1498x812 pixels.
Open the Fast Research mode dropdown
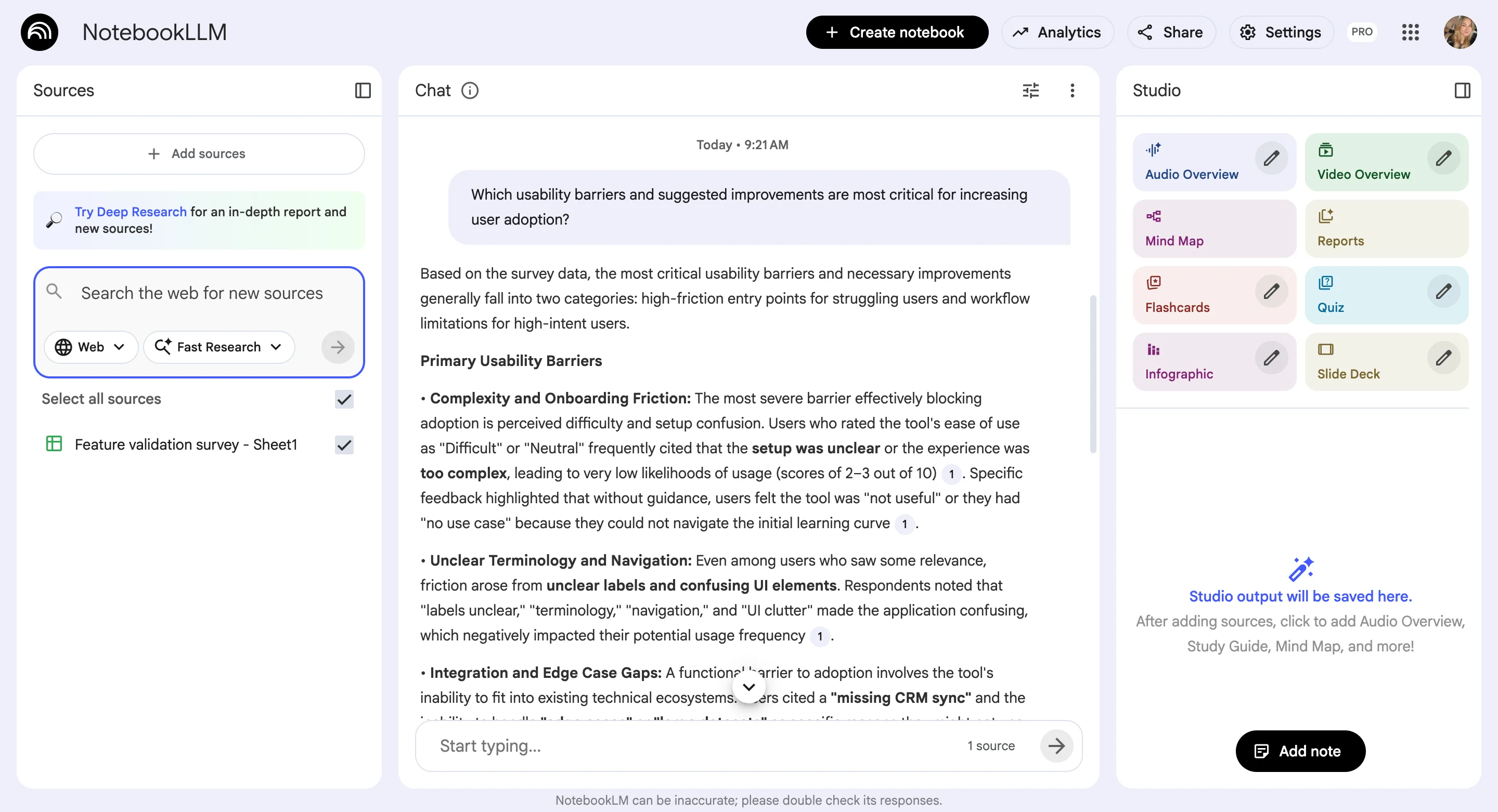tap(218, 347)
